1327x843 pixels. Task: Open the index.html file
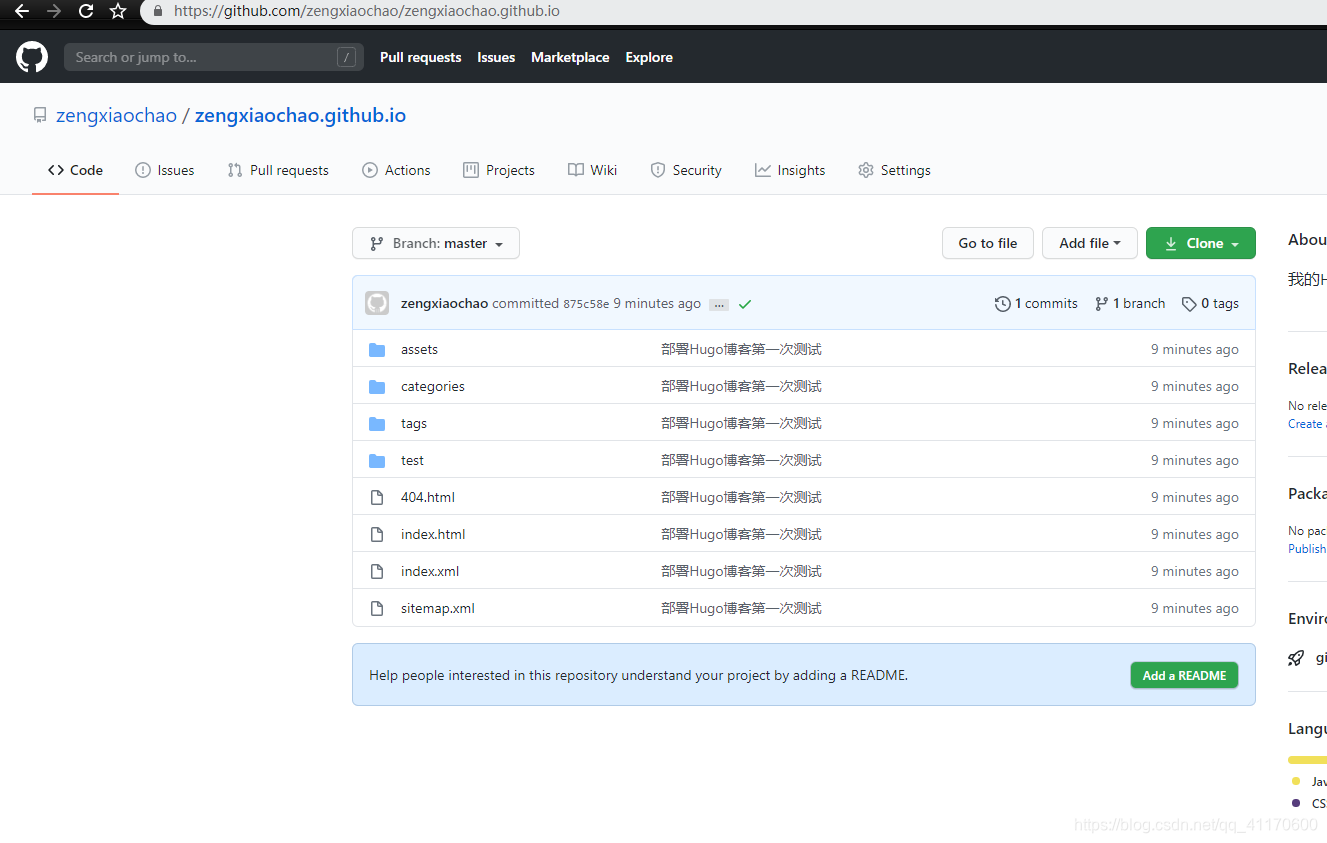433,534
